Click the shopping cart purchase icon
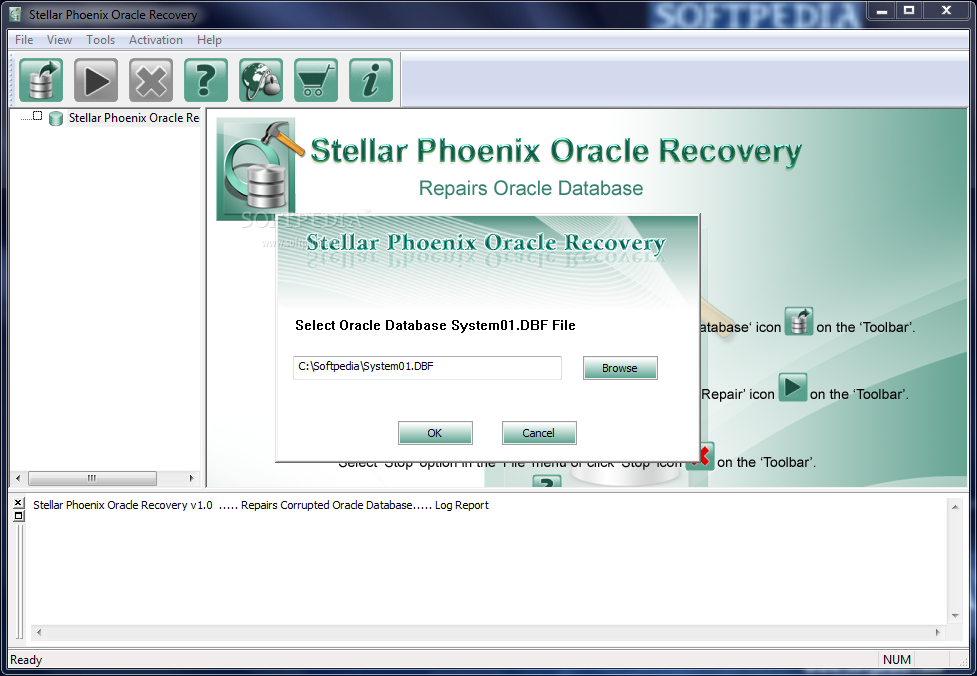This screenshot has height=676, width=977. (316, 80)
